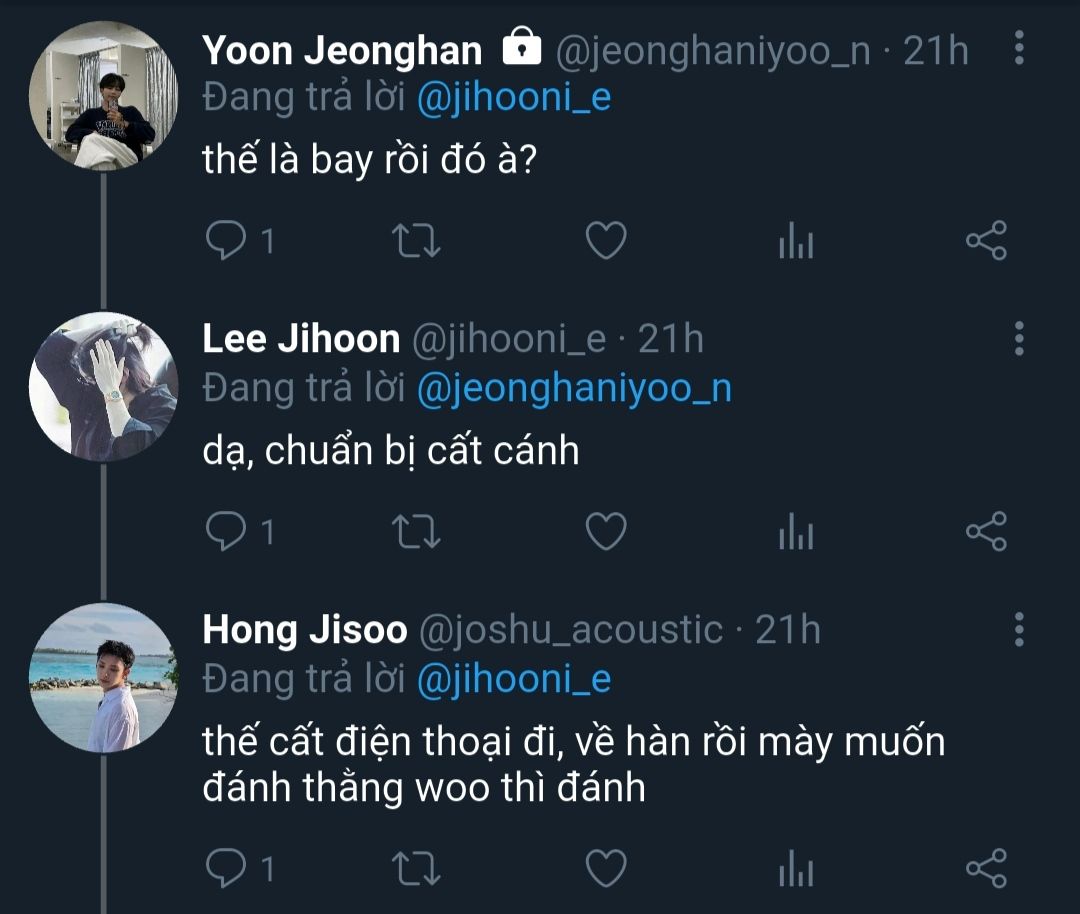This screenshot has height=914, width=1080.
Task: Share Yoon Jeonghan's tweet
Action: tap(986, 241)
